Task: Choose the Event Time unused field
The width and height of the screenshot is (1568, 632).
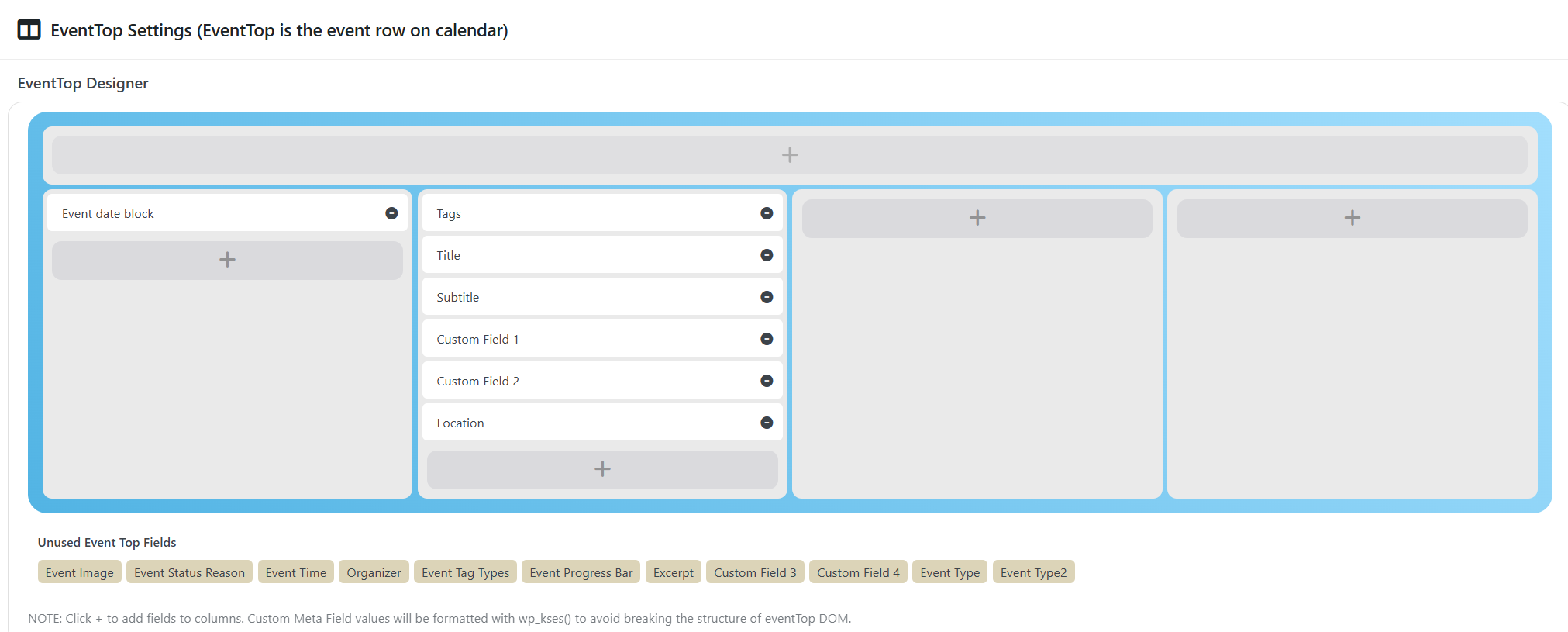Action: pos(295,572)
